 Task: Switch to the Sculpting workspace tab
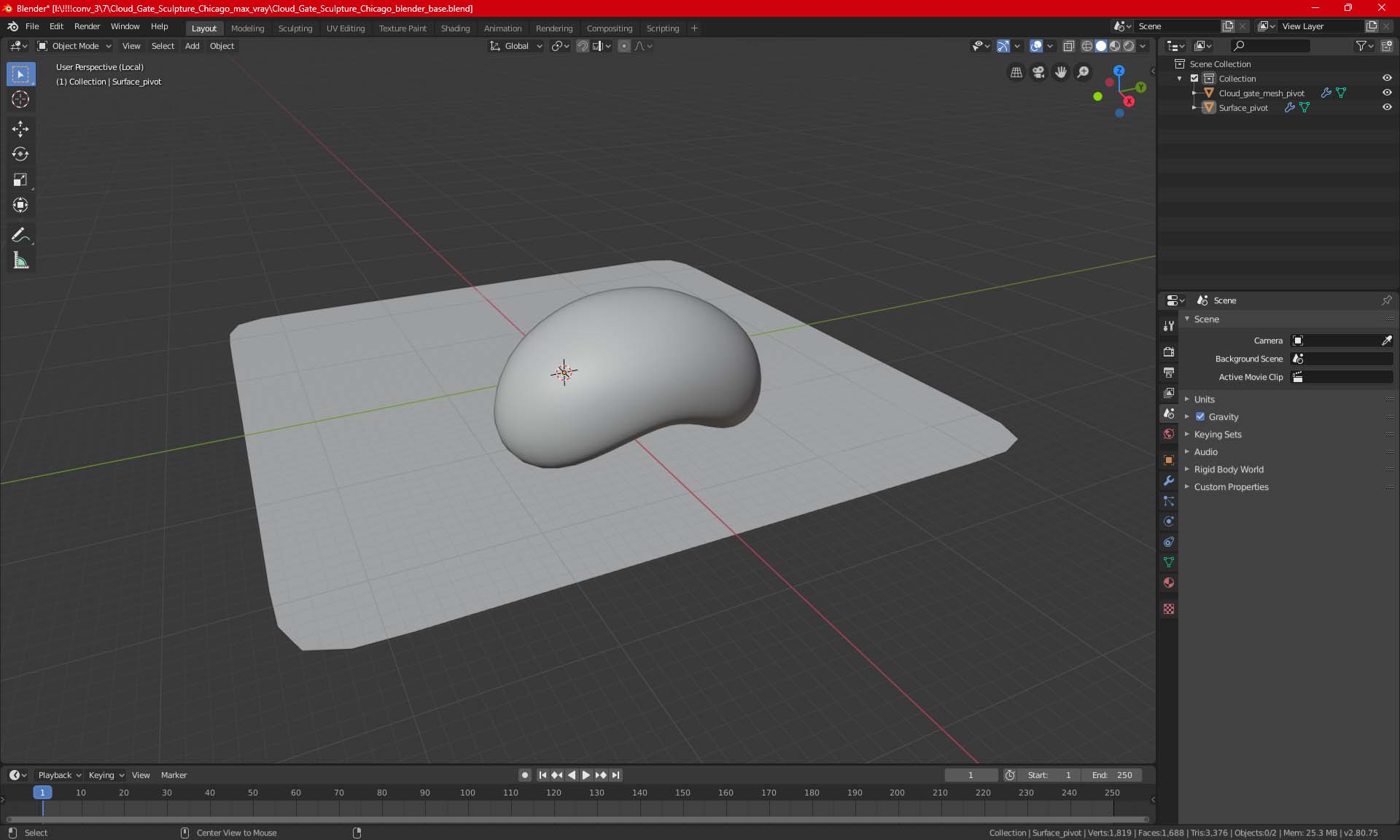pos(295,28)
